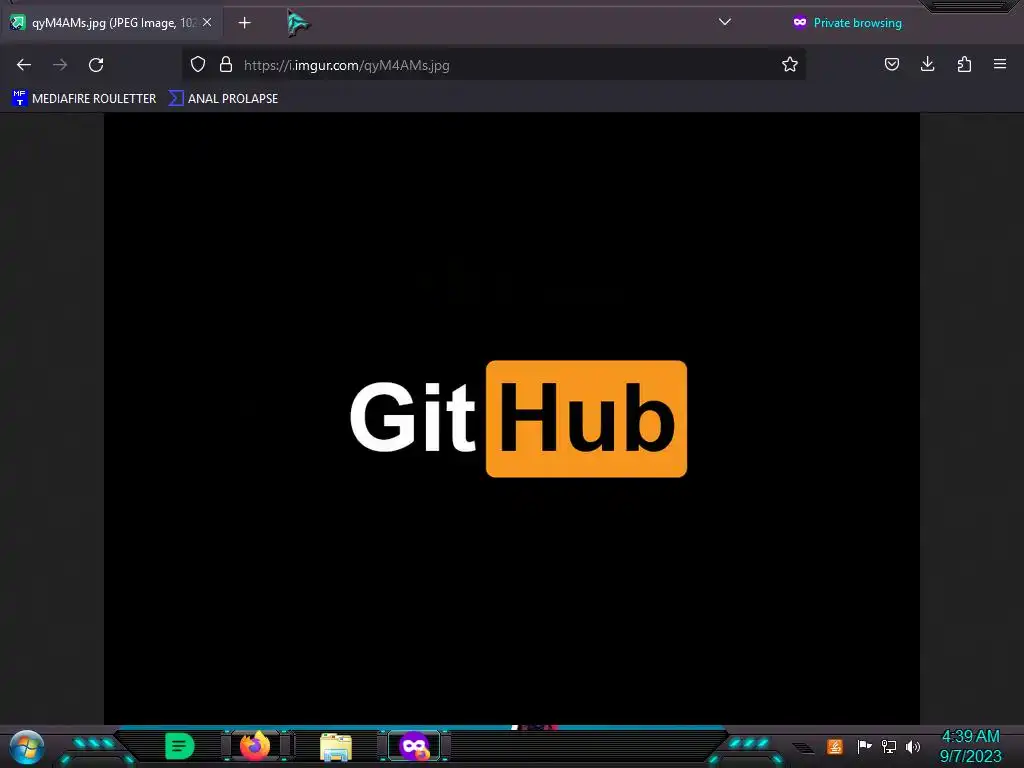Launch Firefox from the taskbar

pyautogui.click(x=255, y=746)
